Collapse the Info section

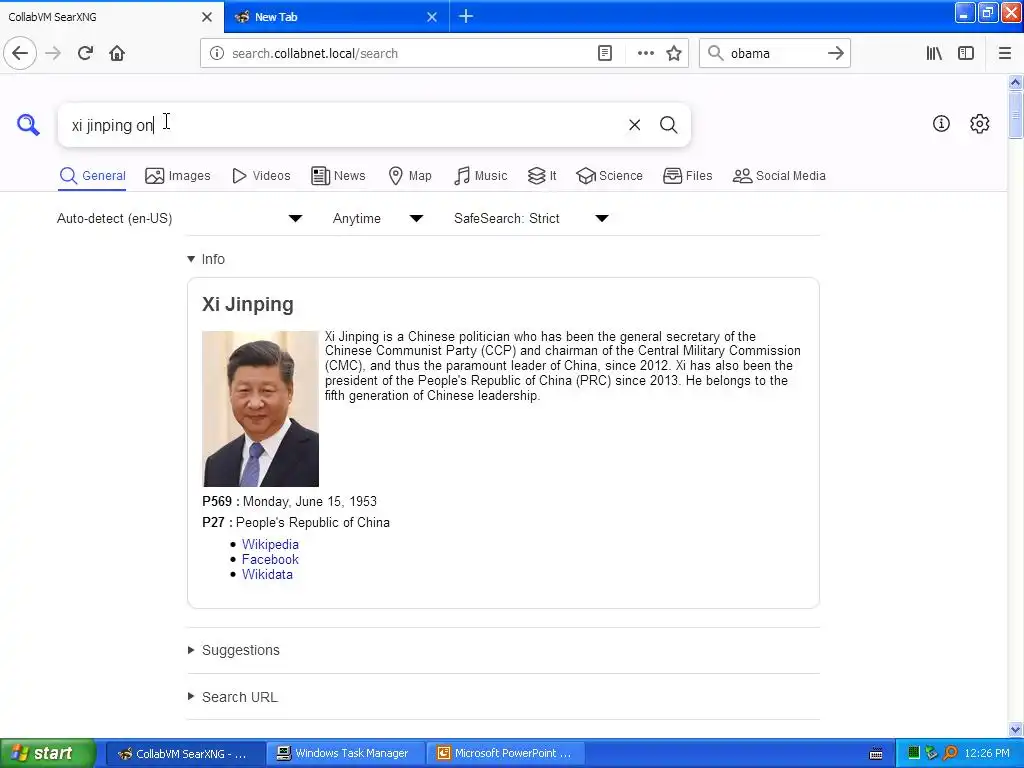(x=206, y=259)
